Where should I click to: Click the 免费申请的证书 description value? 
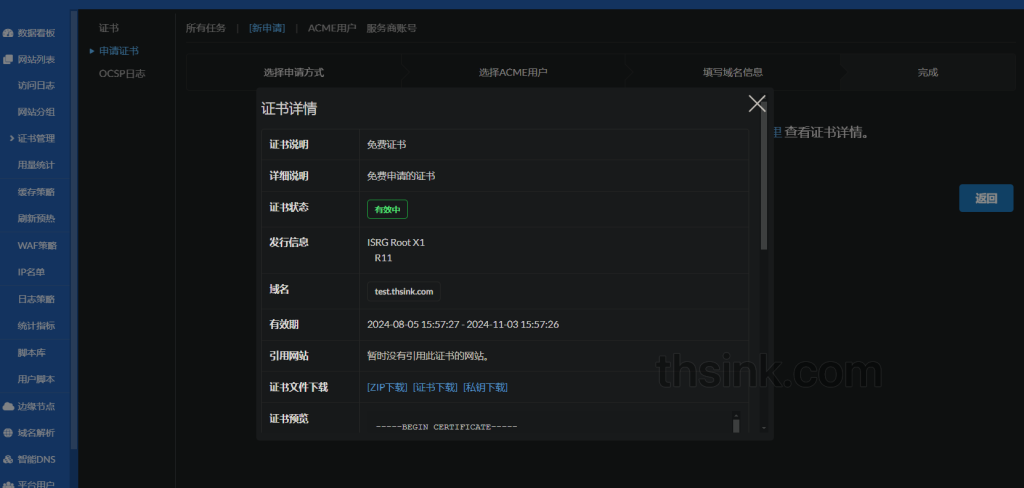tap(401, 176)
